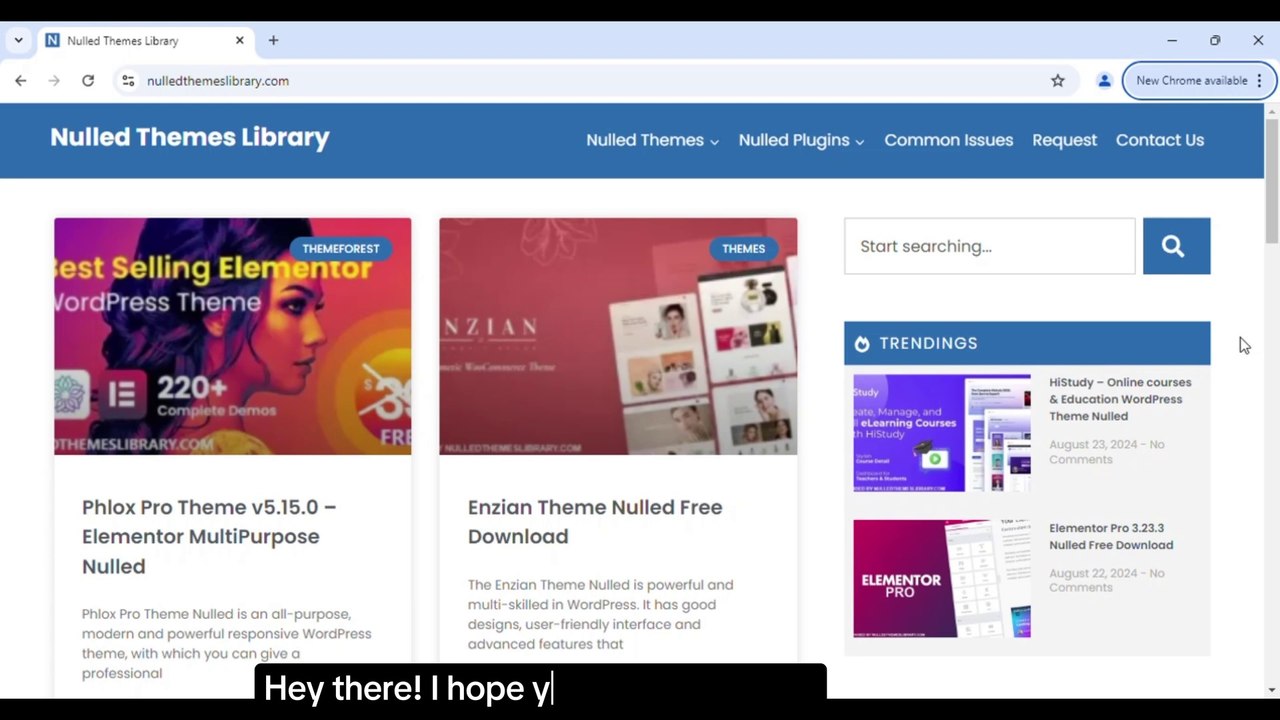Open the Phlox Pro Theme featured image

tap(232, 336)
